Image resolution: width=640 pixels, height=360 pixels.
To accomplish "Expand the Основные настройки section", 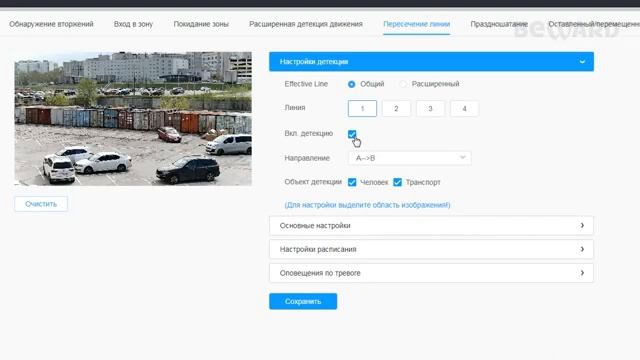I will [431, 225].
